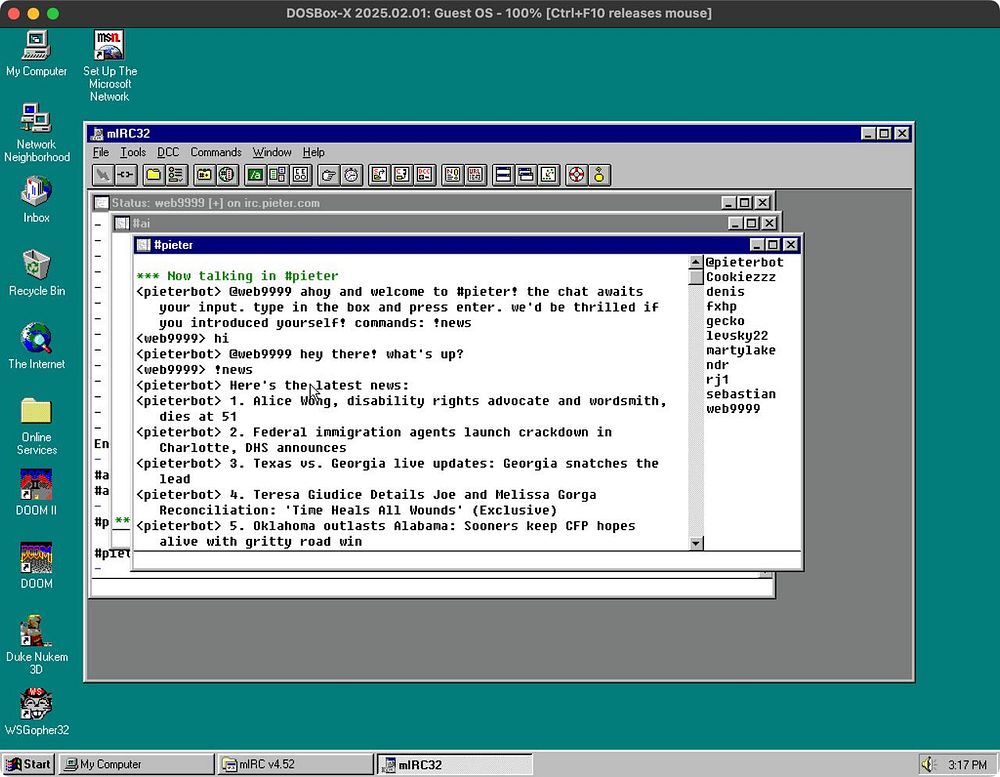Screen dimensions: 1000x777
Task: Click the globe List Channels toolbar icon
Action: (227, 175)
